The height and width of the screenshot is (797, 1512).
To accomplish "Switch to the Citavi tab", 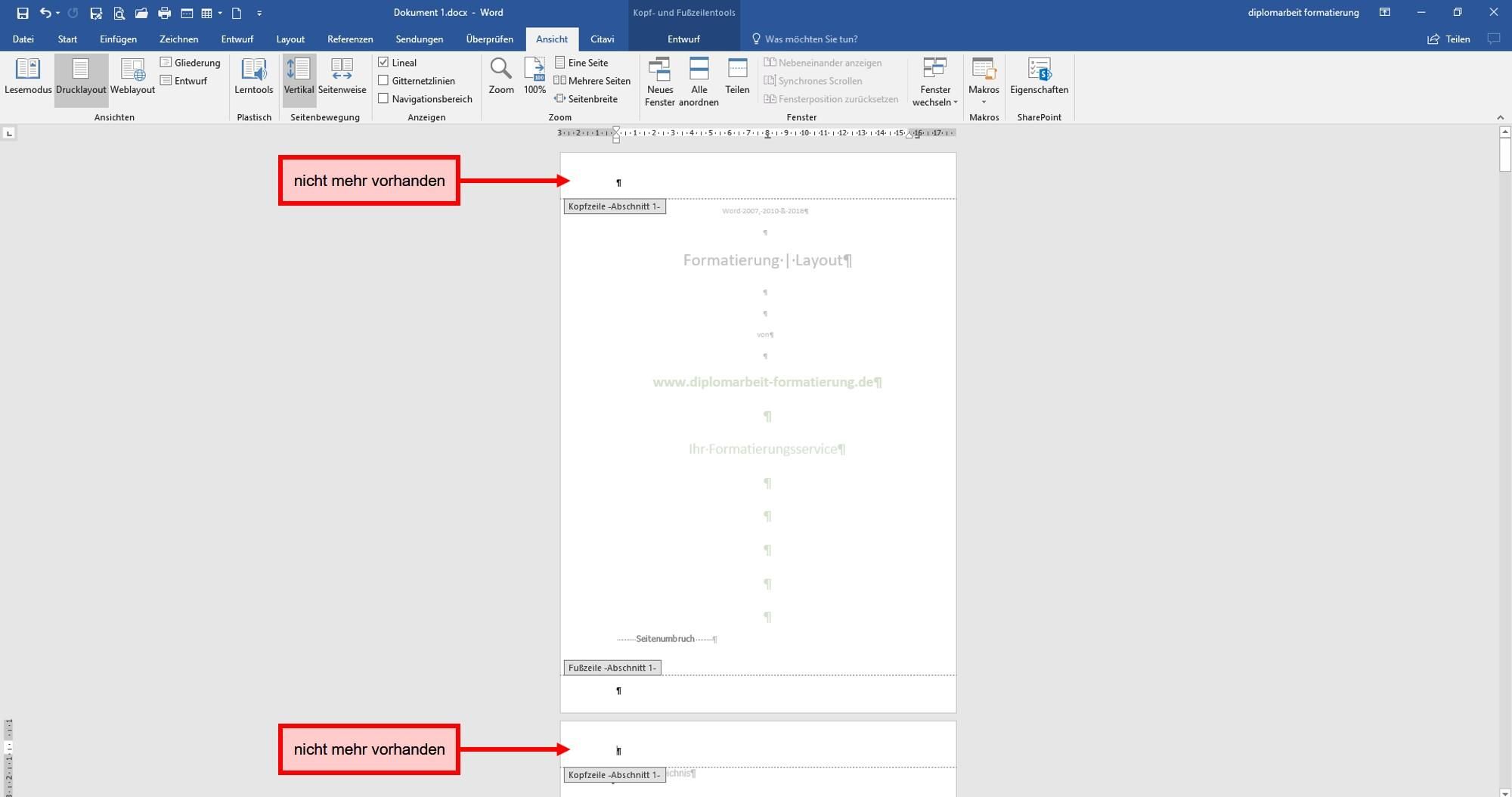I will 603,39.
